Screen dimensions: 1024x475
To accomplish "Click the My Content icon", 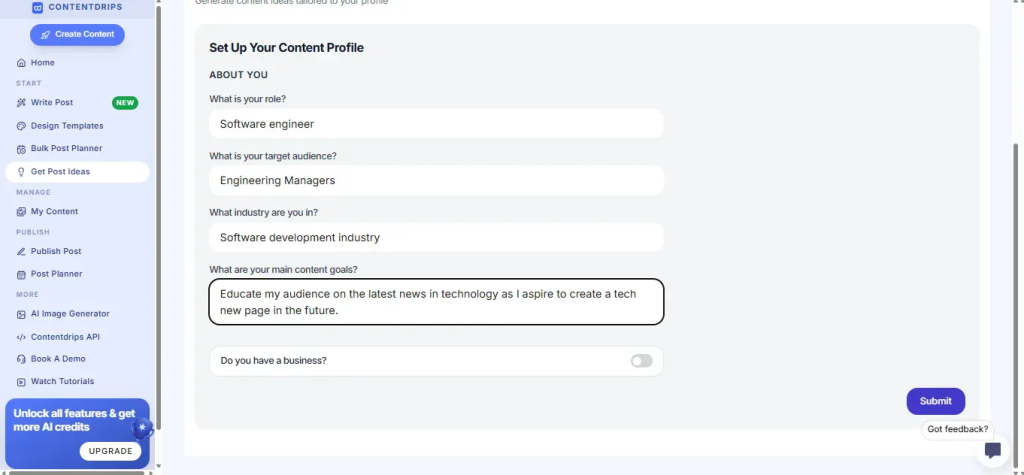I will click(22, 212).
